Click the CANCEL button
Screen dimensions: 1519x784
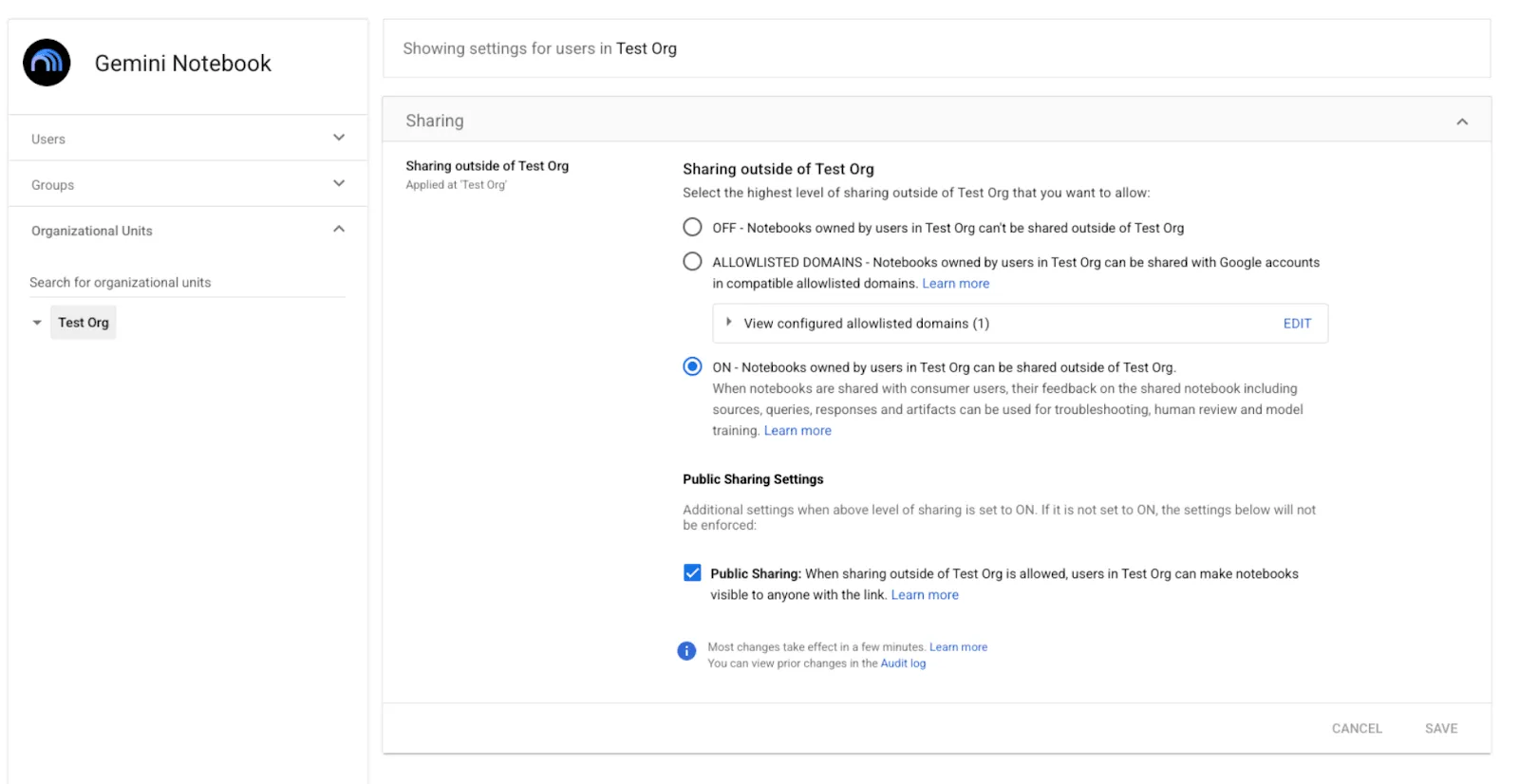point(1357,728)
